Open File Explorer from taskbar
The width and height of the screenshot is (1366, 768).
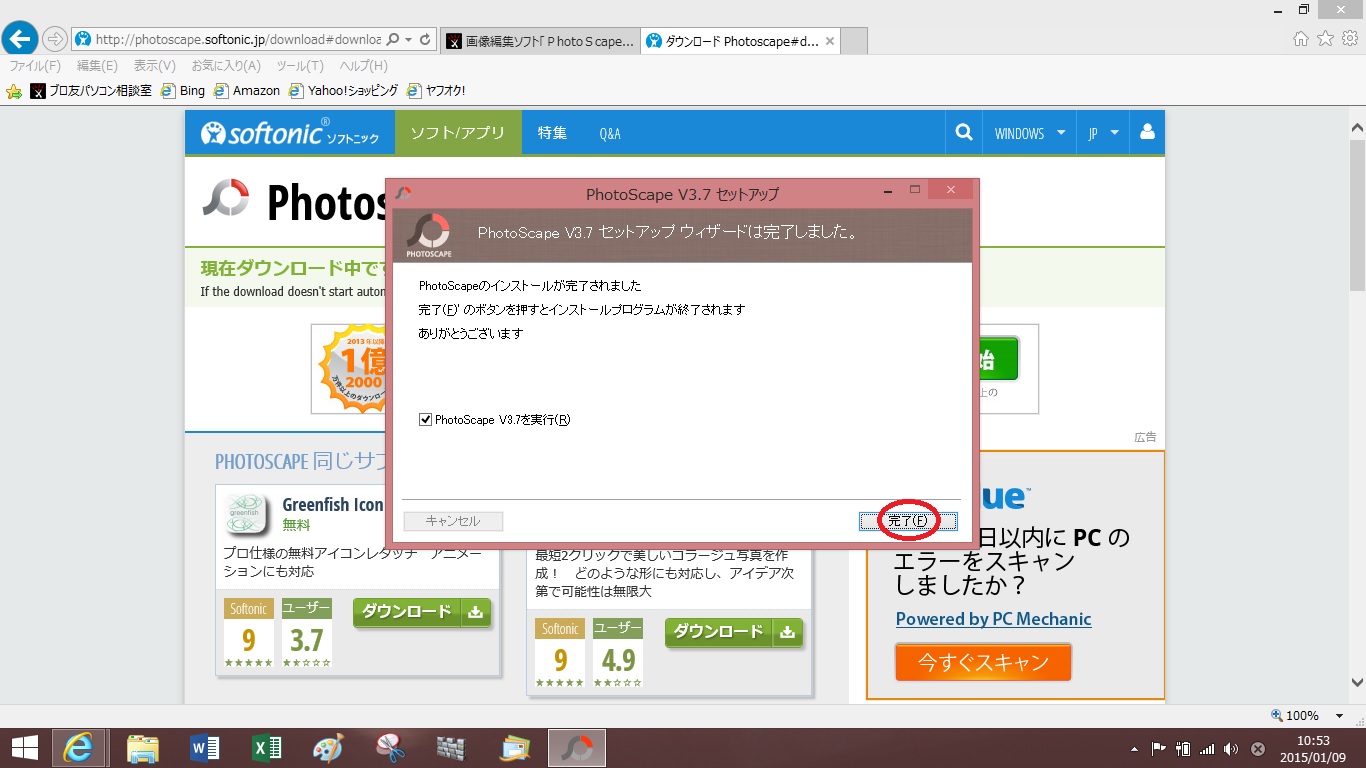[x=143, y=747]
